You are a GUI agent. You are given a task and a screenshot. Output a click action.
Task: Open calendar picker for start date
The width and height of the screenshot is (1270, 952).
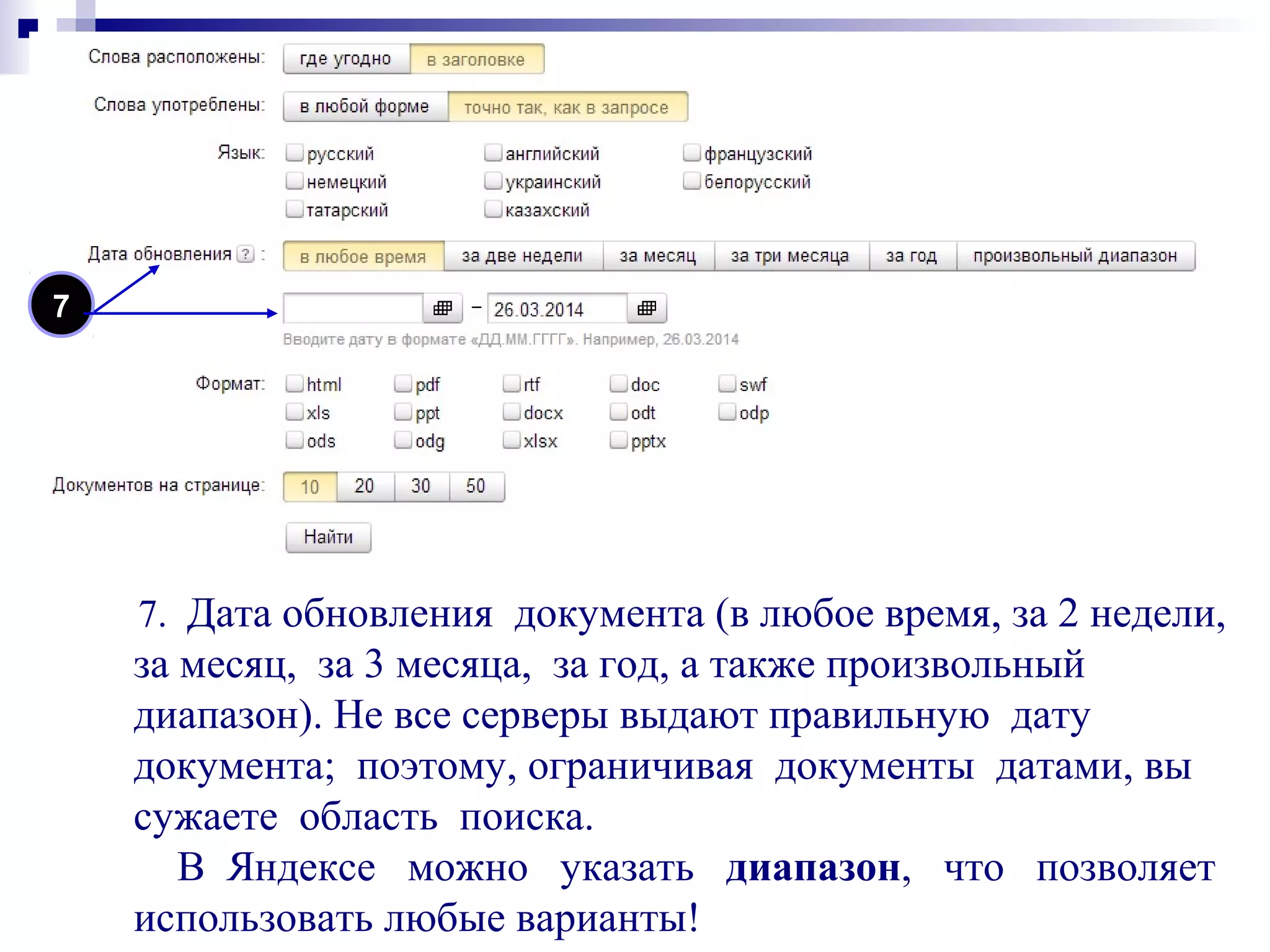coord(443,308)
